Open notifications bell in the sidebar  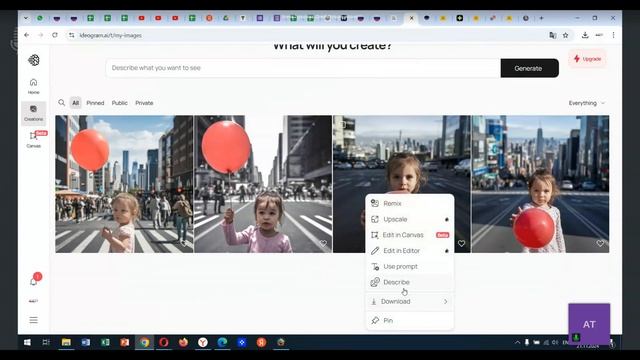point(33,282)
